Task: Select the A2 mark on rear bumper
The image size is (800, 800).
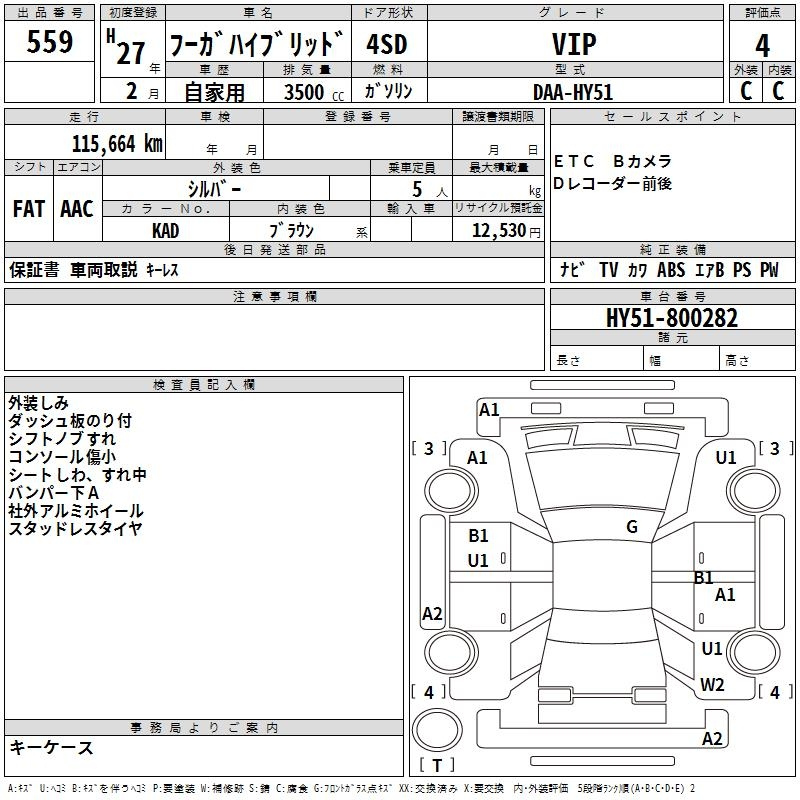Action: pyautogui.click(x=712, y=739)
